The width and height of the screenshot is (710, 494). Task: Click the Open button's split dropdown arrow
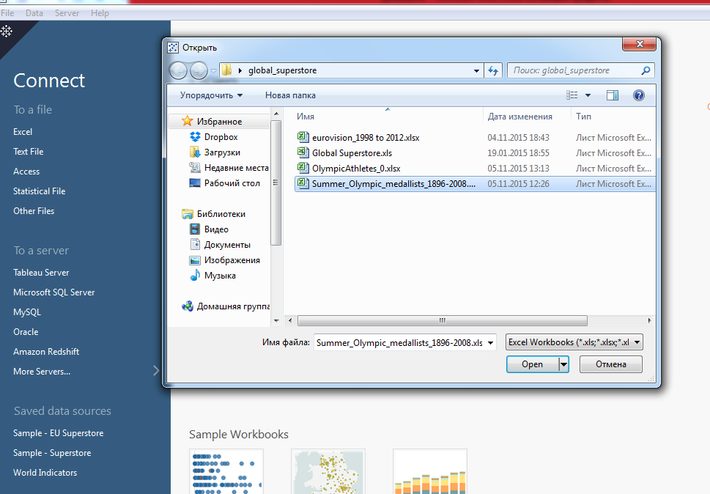coord(563,364)
